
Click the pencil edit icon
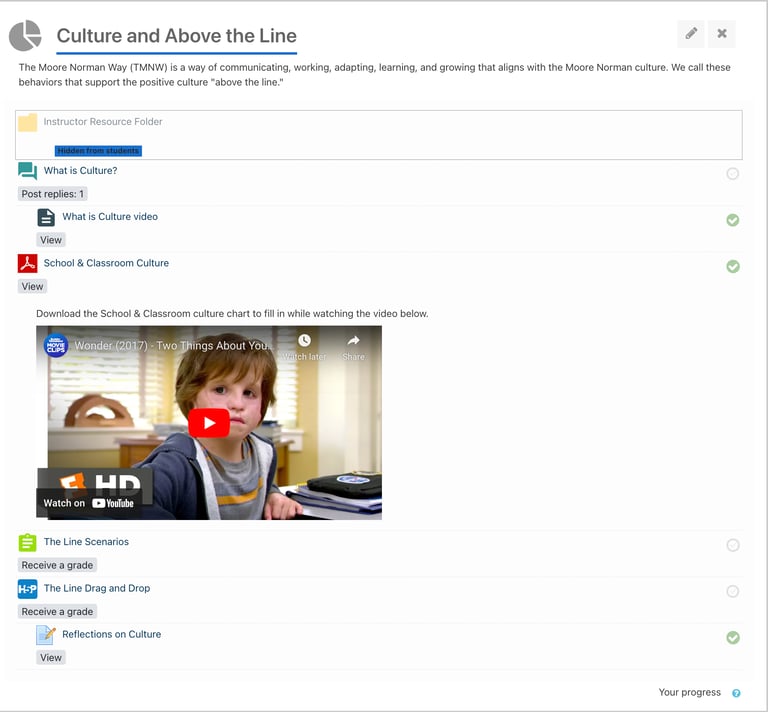691,34
